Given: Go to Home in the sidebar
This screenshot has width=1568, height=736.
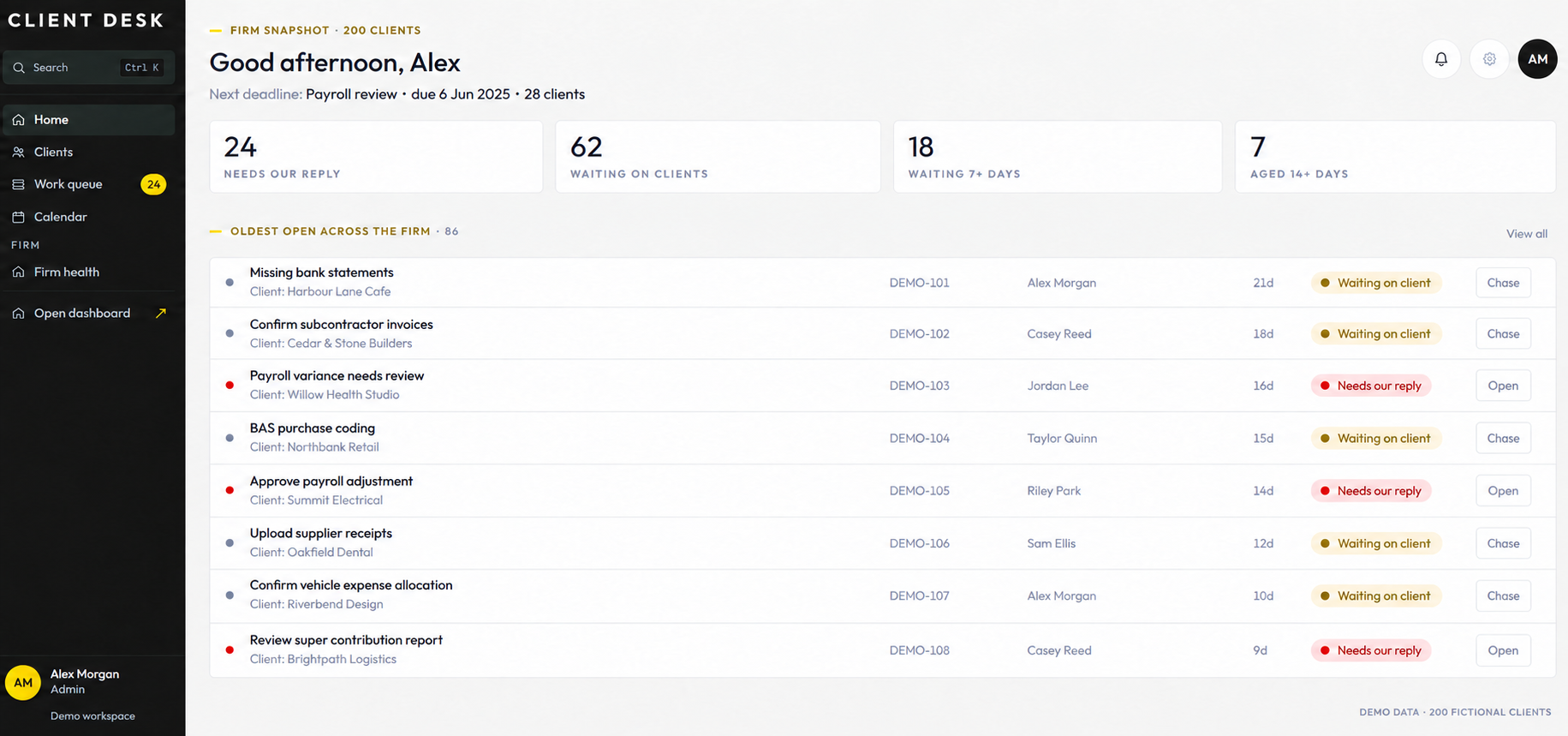Looking at the screenshot, I should pos(89,120).
